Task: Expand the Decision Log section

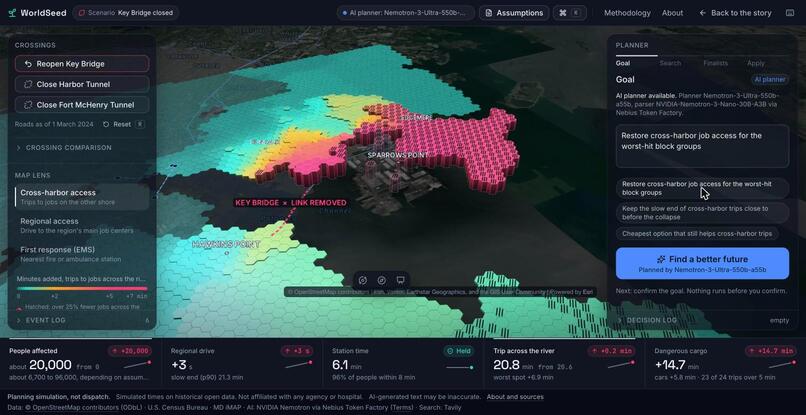Action: click(x=702, y=320)
